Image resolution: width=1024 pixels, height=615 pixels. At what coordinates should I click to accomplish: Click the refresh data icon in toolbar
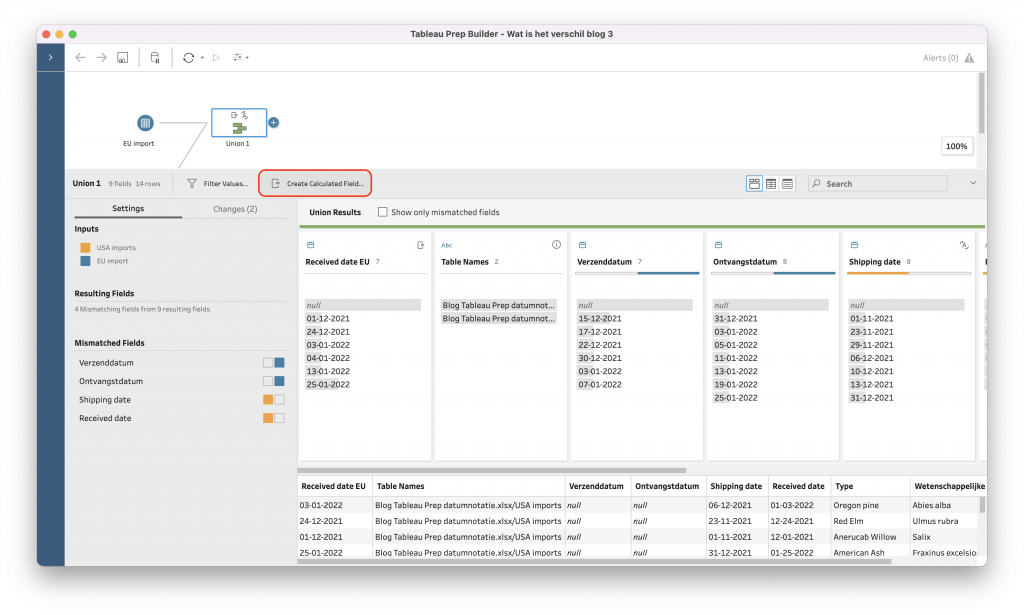click(188, 58)
